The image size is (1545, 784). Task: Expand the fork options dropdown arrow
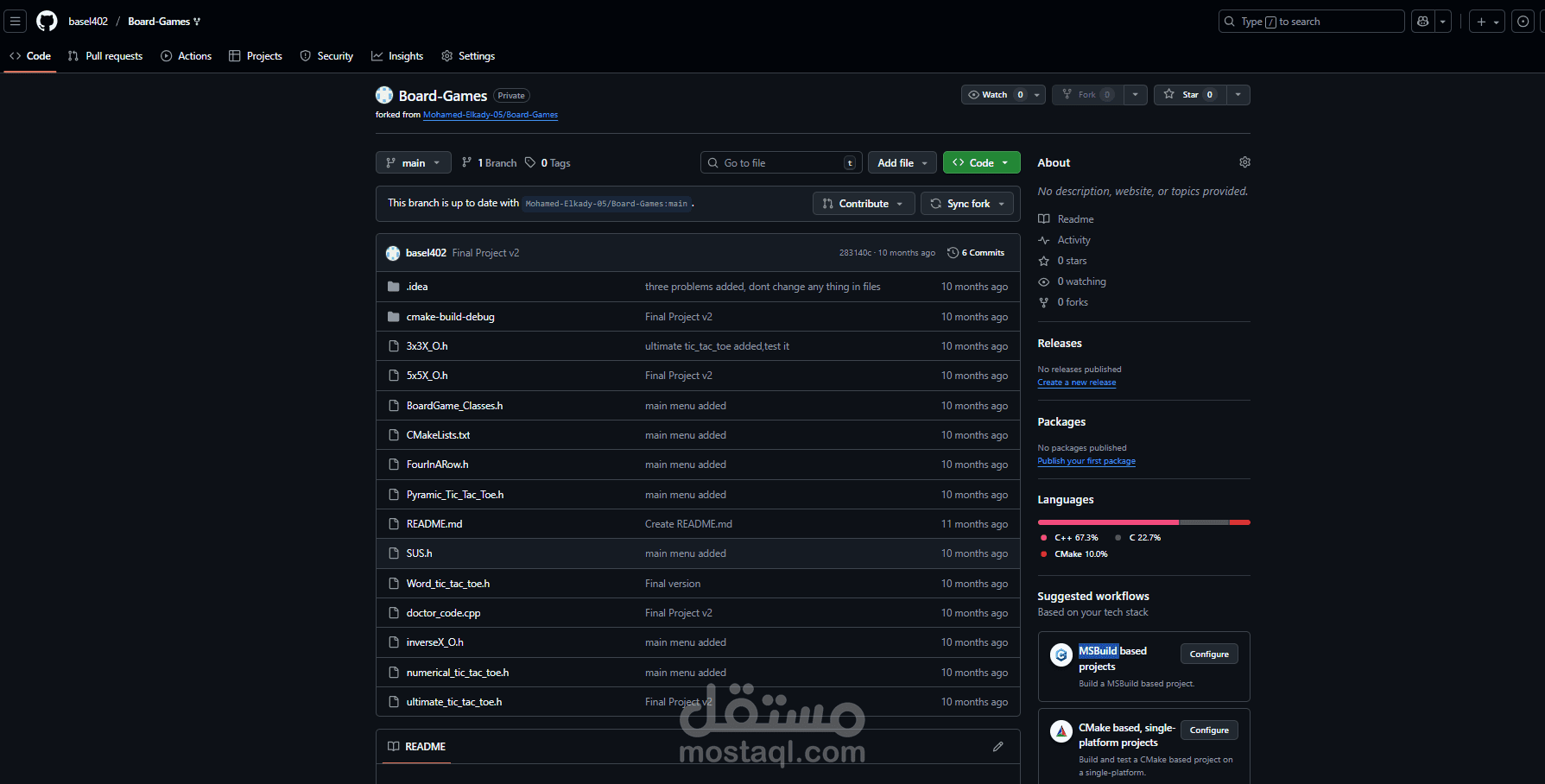[1136, 95]
